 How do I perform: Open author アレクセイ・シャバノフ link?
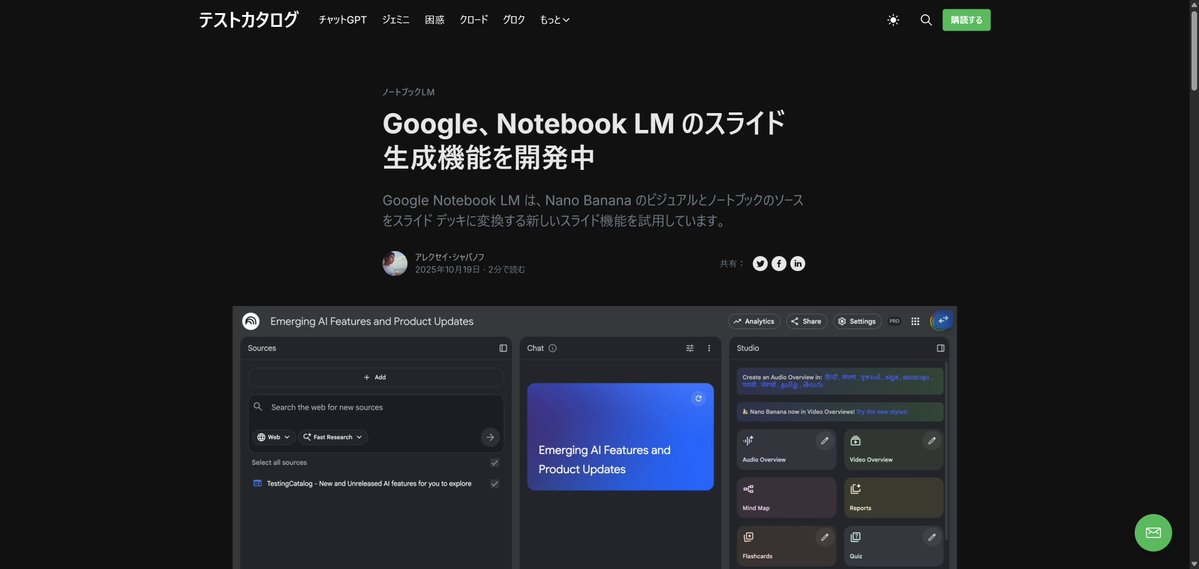coord(450,257)
